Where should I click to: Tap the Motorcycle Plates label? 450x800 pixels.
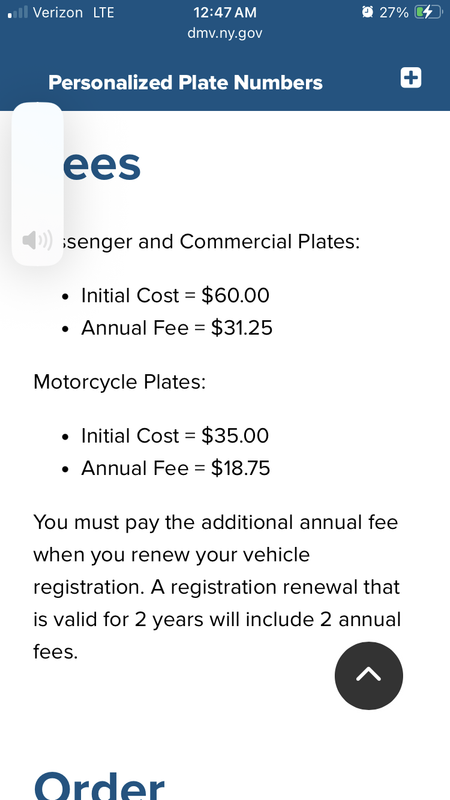coord(119,382)
